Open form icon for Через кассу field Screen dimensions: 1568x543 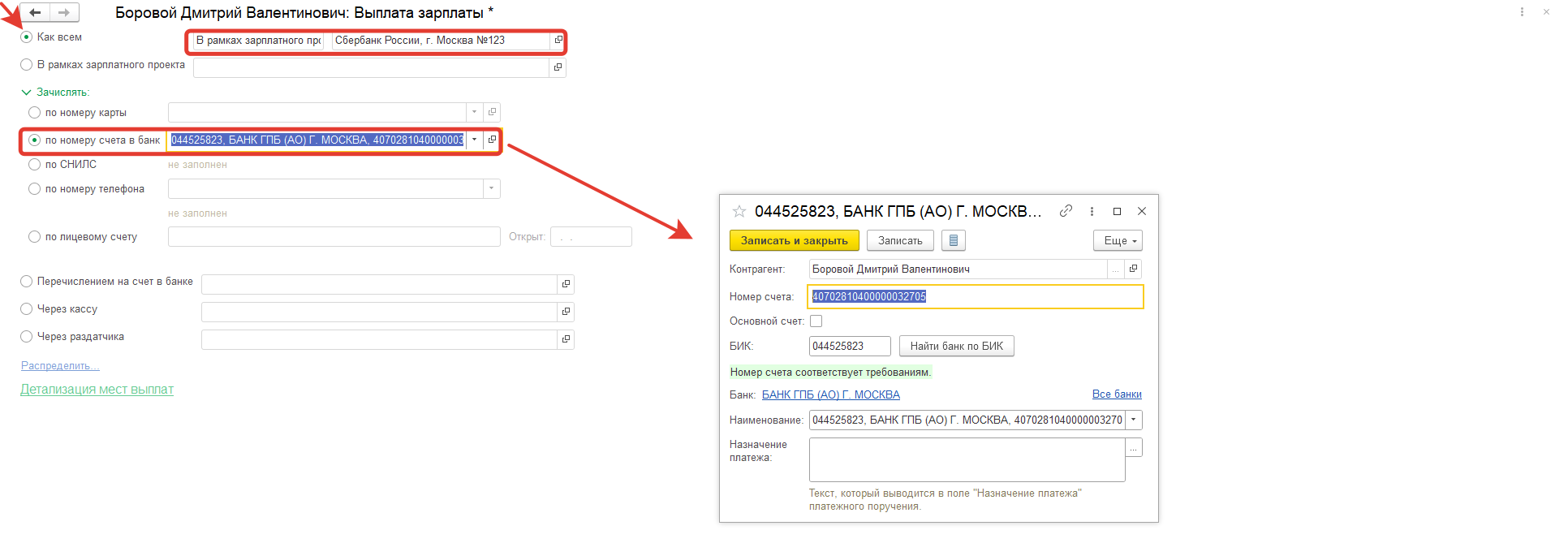[566, 312]
